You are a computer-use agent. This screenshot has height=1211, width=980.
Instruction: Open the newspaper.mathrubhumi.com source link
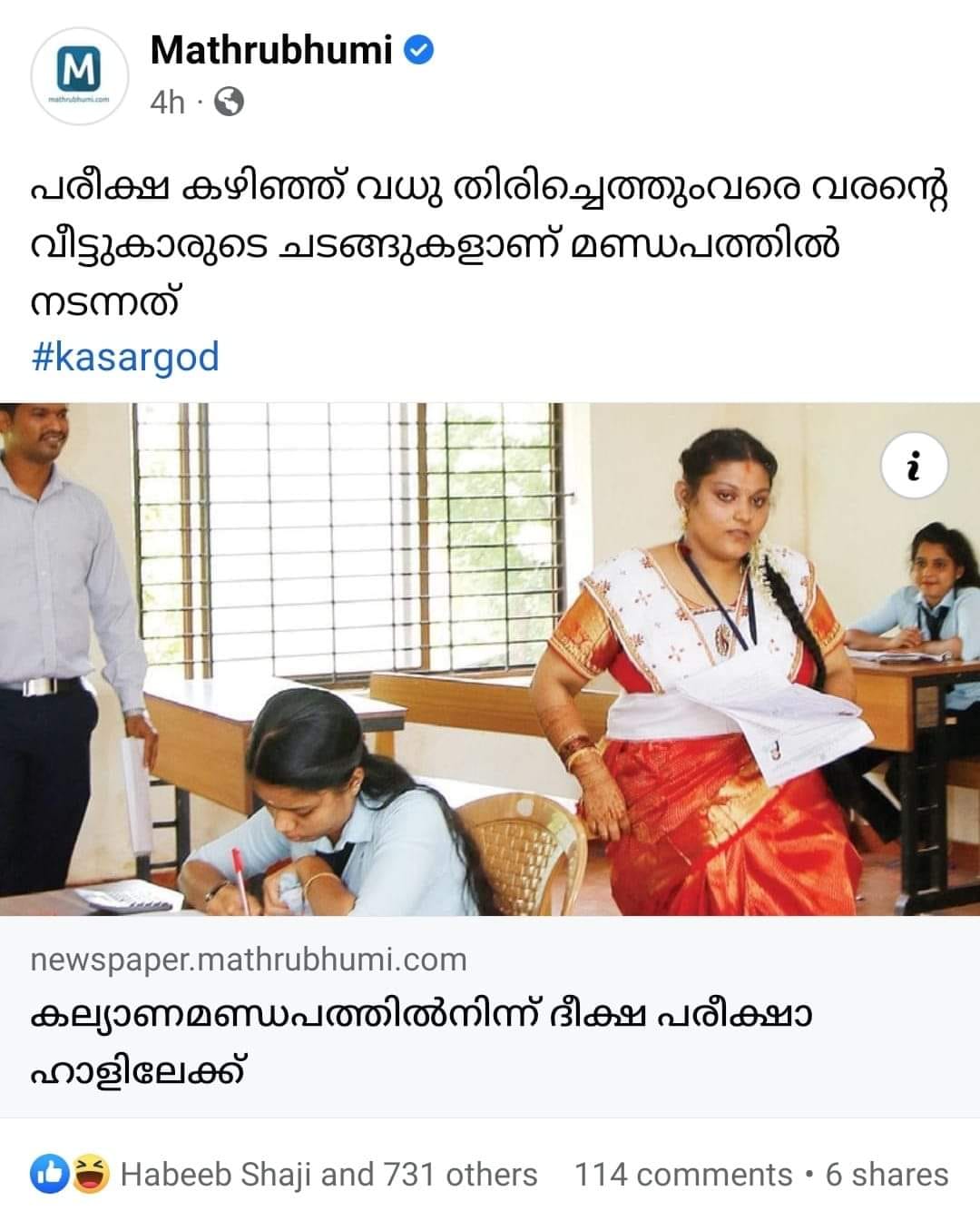[x=249, y=960]
